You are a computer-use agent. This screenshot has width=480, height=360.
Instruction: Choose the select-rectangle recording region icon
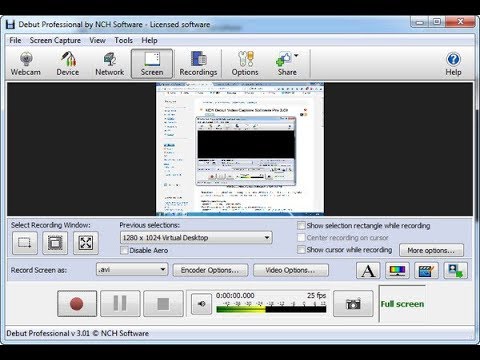[x=25, y=243]
